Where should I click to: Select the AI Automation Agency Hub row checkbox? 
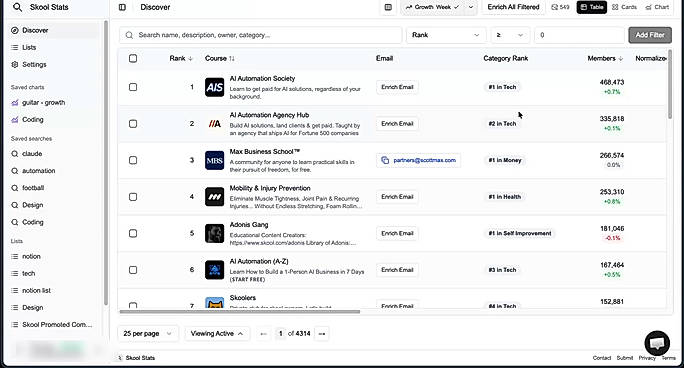(133, 124)
